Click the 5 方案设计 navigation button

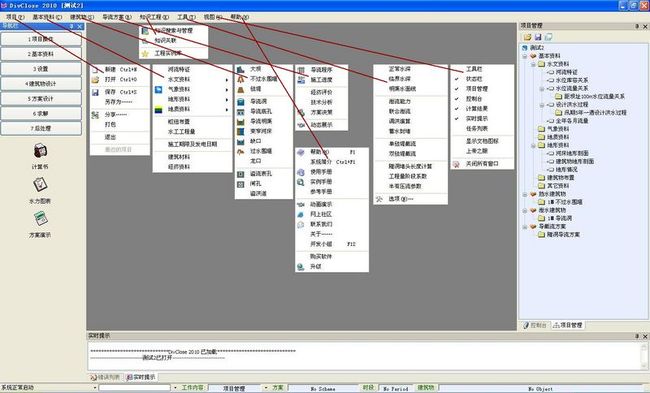click(x=41, y=99)
